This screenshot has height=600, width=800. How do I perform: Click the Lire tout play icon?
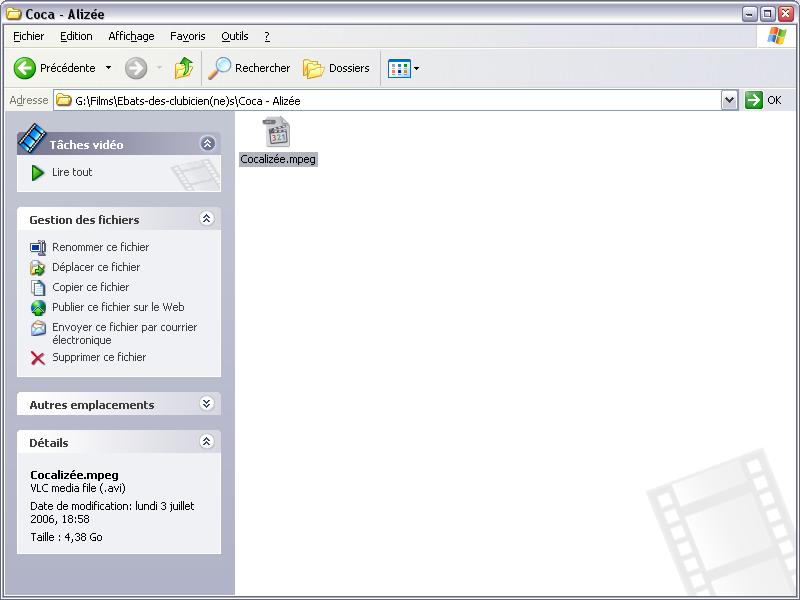[38, 173]
